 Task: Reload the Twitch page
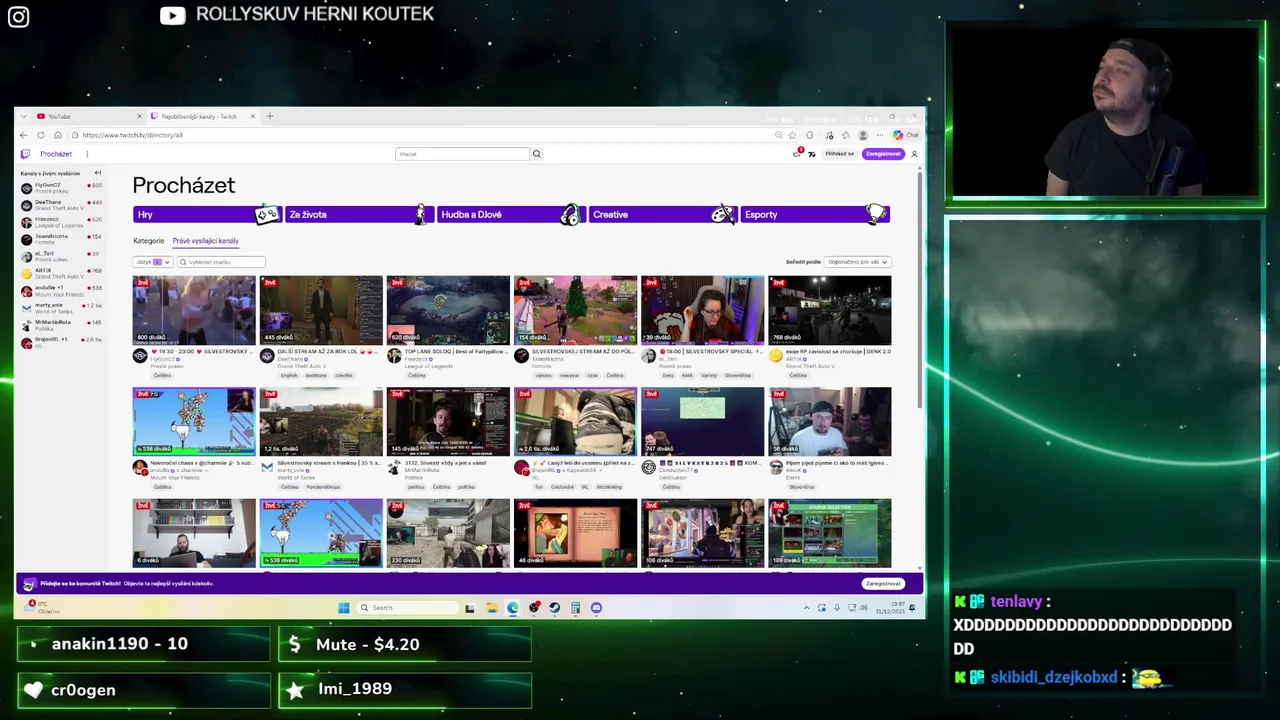[x=41, y=135]
